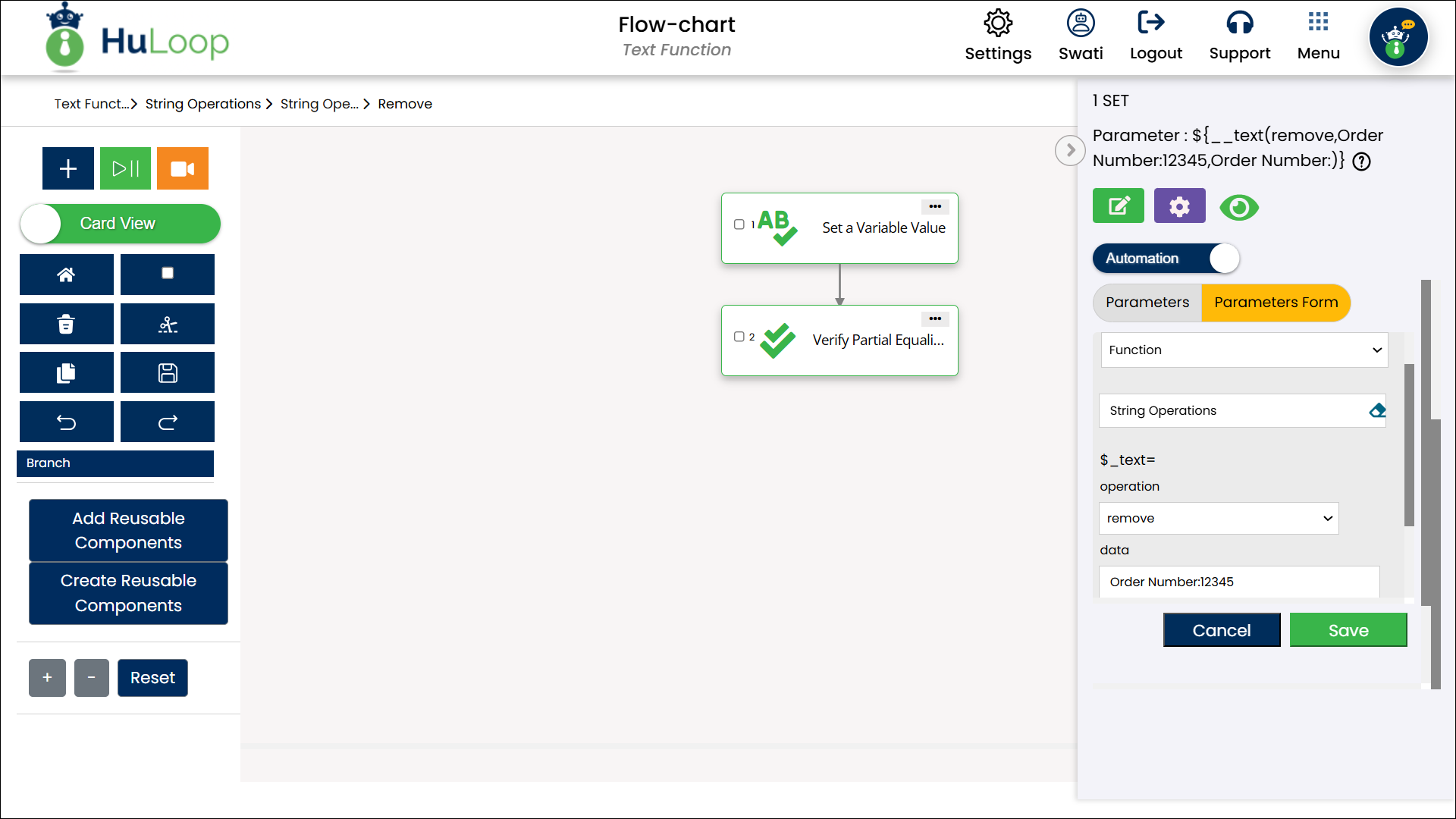
Task: Collapse the side panel with the chevron arrow
Action: (x=1070, y=150)
